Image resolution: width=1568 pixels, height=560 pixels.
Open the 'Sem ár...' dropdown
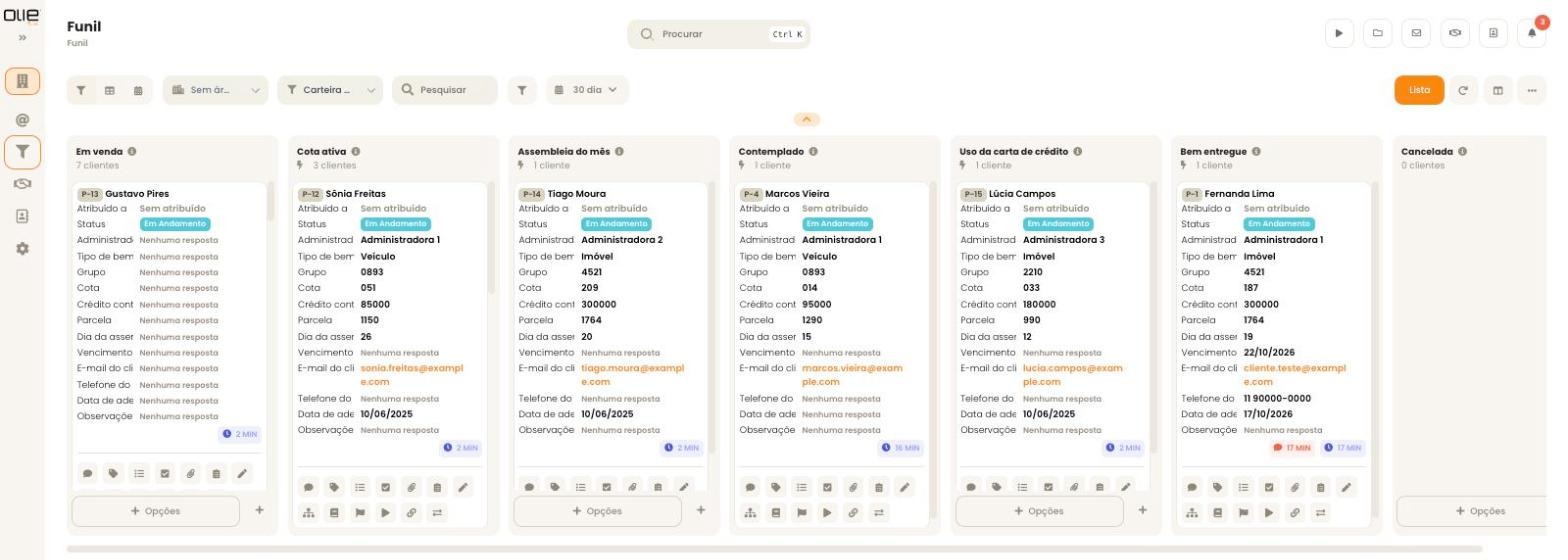pos(215,90)
